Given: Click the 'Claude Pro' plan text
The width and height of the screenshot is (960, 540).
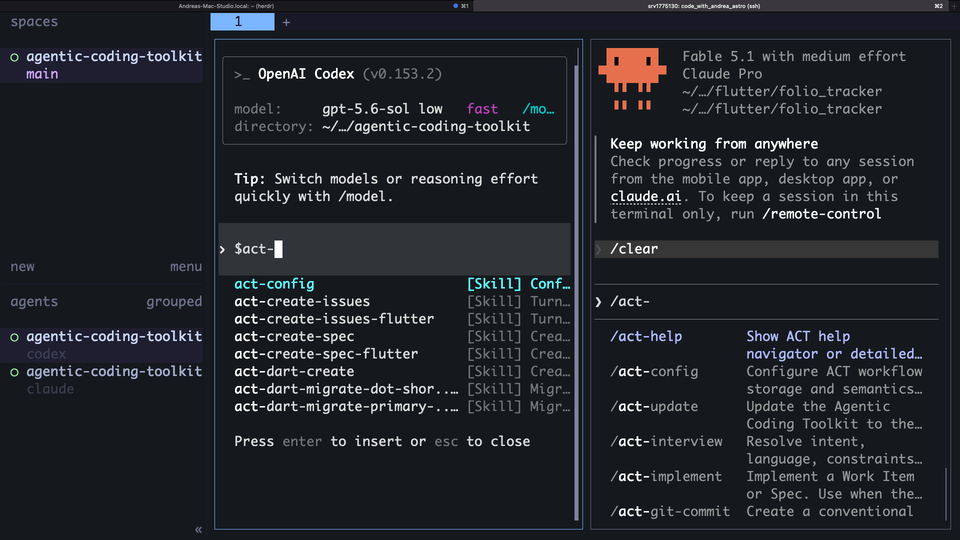Looking at the screenshot, I should 722,74.
